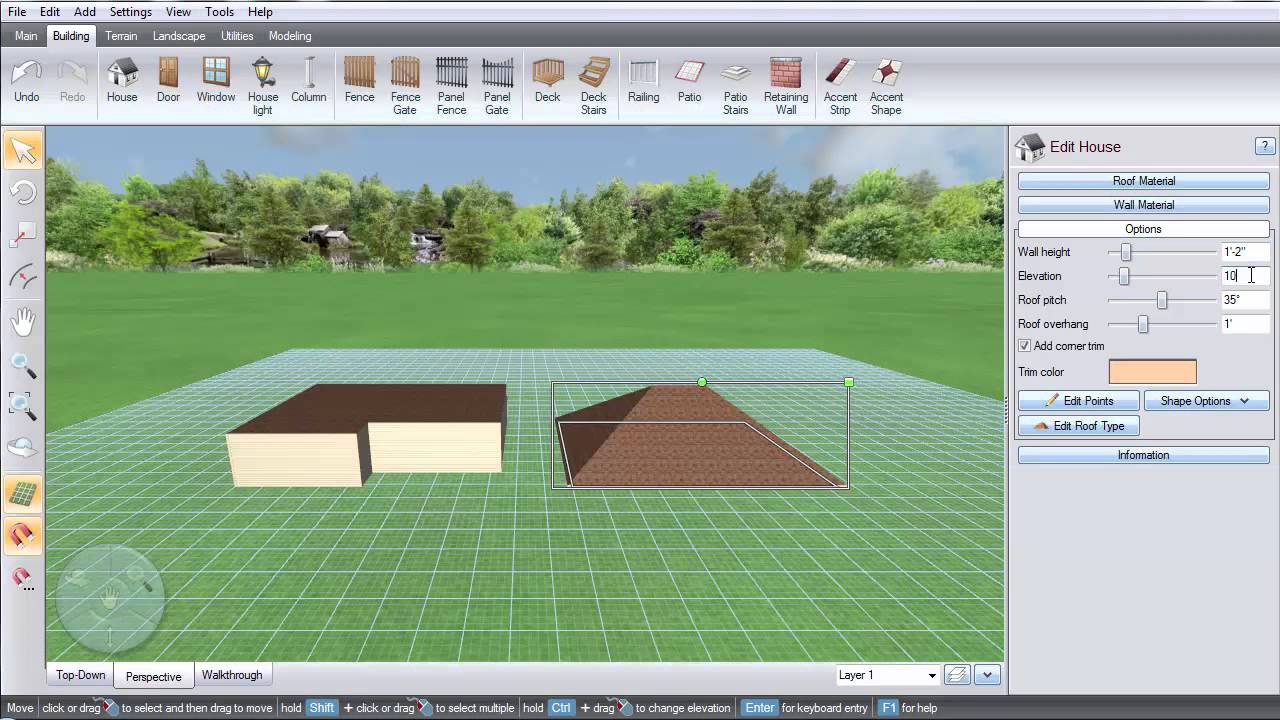Viewport: 1280px width, 720px height.
Task: Add a House light
Action: 263,86
